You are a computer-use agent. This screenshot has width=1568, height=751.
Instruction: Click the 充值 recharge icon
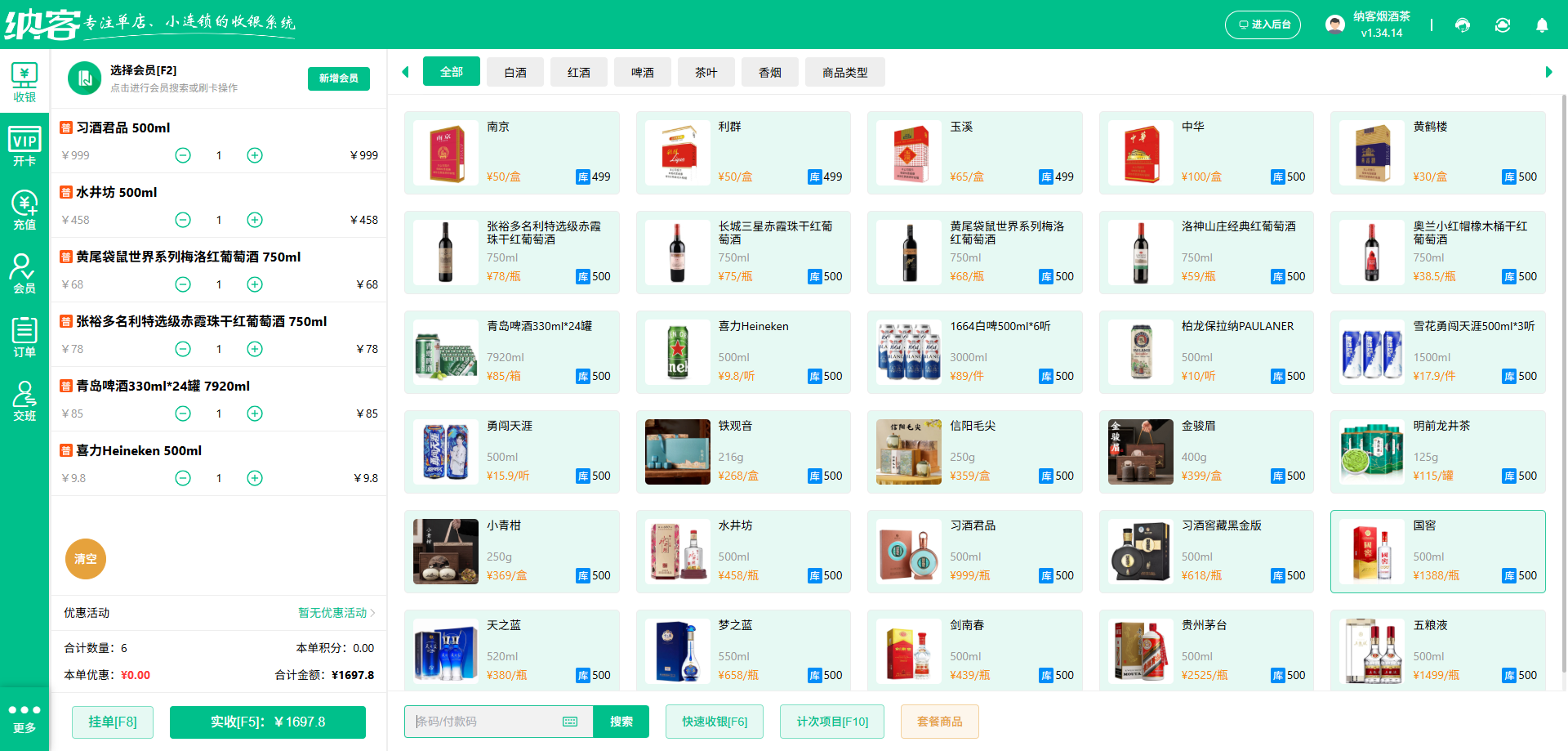(24, 210)
